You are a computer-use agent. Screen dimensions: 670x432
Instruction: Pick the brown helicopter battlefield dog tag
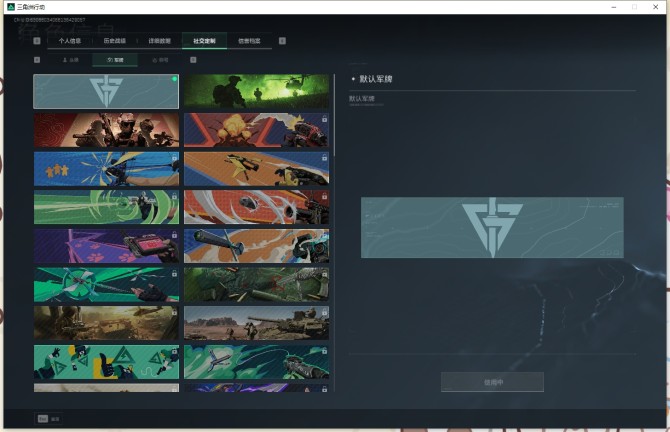tap(106, 323)
